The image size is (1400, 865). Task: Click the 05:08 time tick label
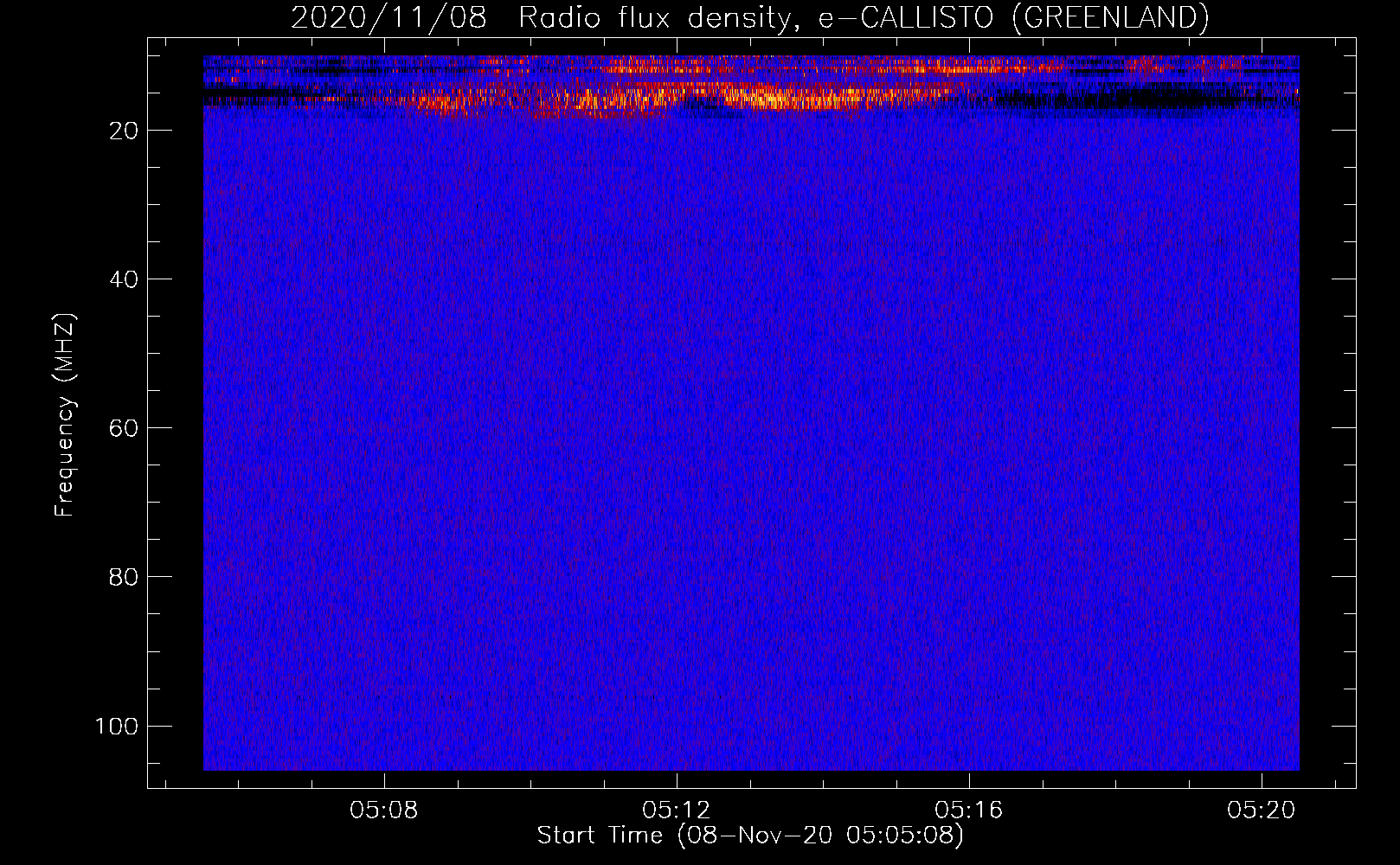pyautogui.click(x=383, y=810)
